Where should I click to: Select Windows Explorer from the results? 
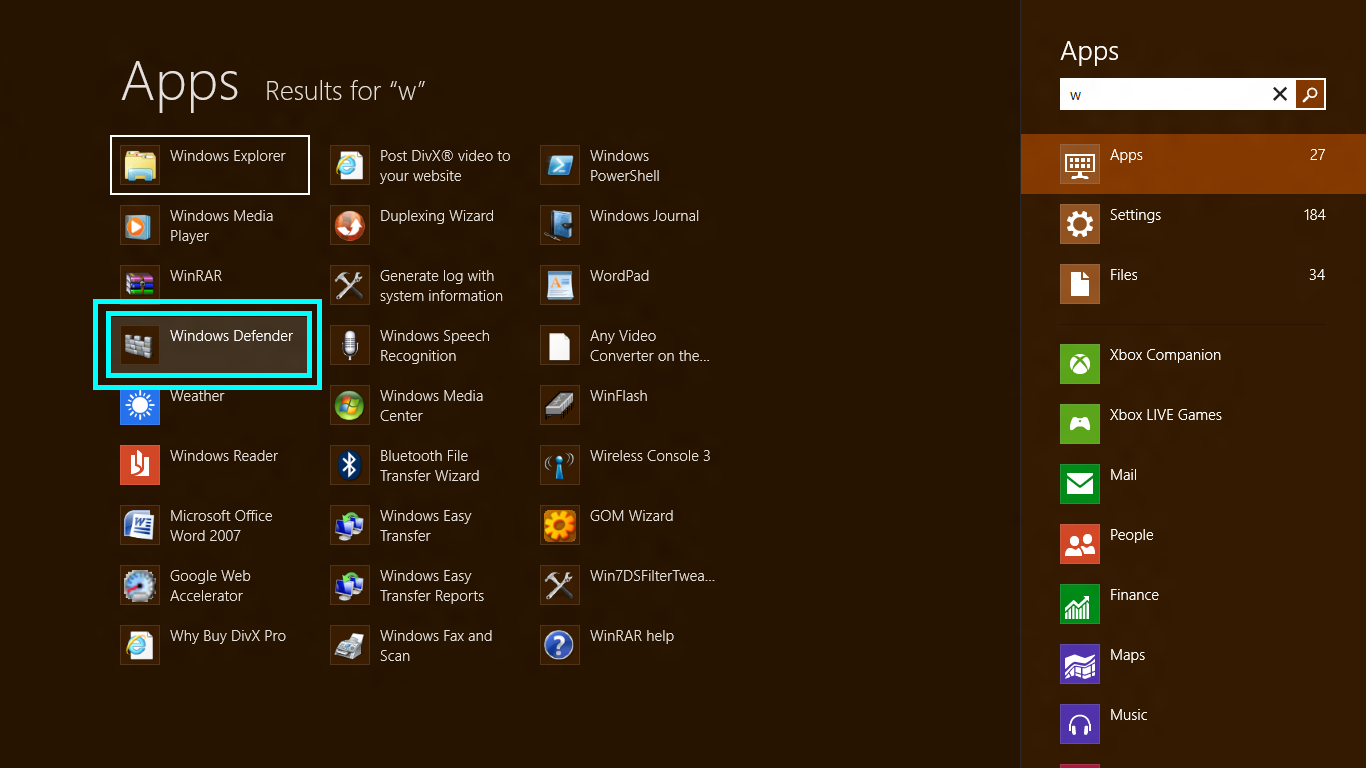[210, 165]
